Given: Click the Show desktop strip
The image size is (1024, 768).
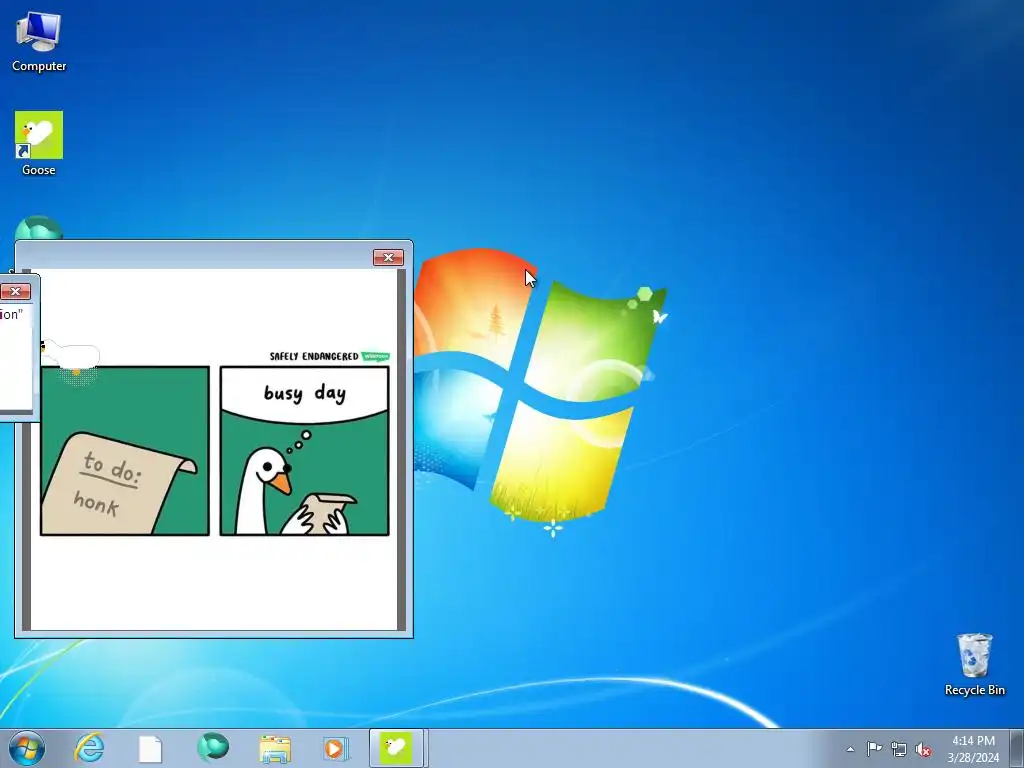Looking at the screenshot, I should [1016, 748].
